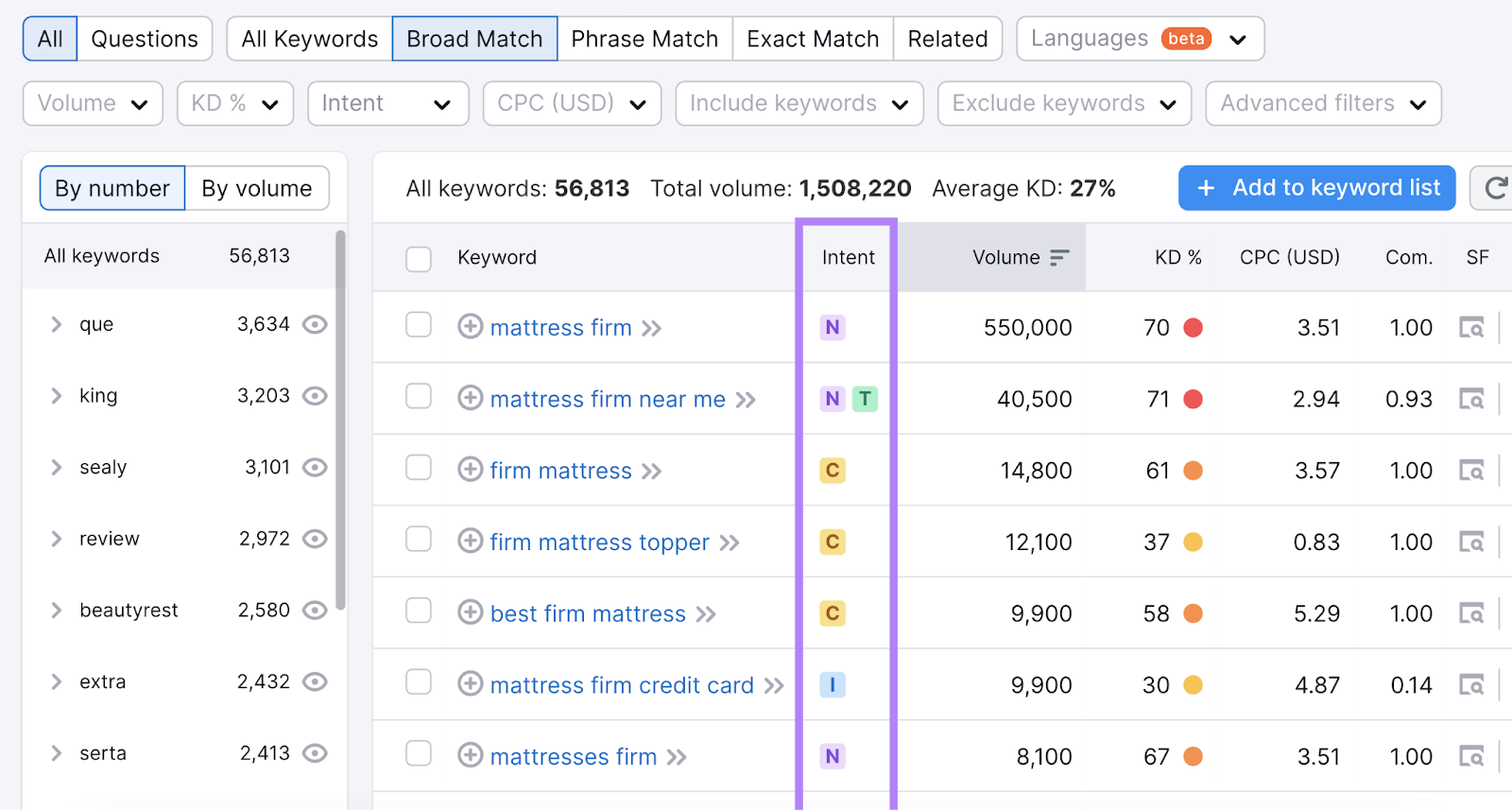1512x810 pixels.
Task: Click the plus icon next to firm mattress
Action: 471,469
